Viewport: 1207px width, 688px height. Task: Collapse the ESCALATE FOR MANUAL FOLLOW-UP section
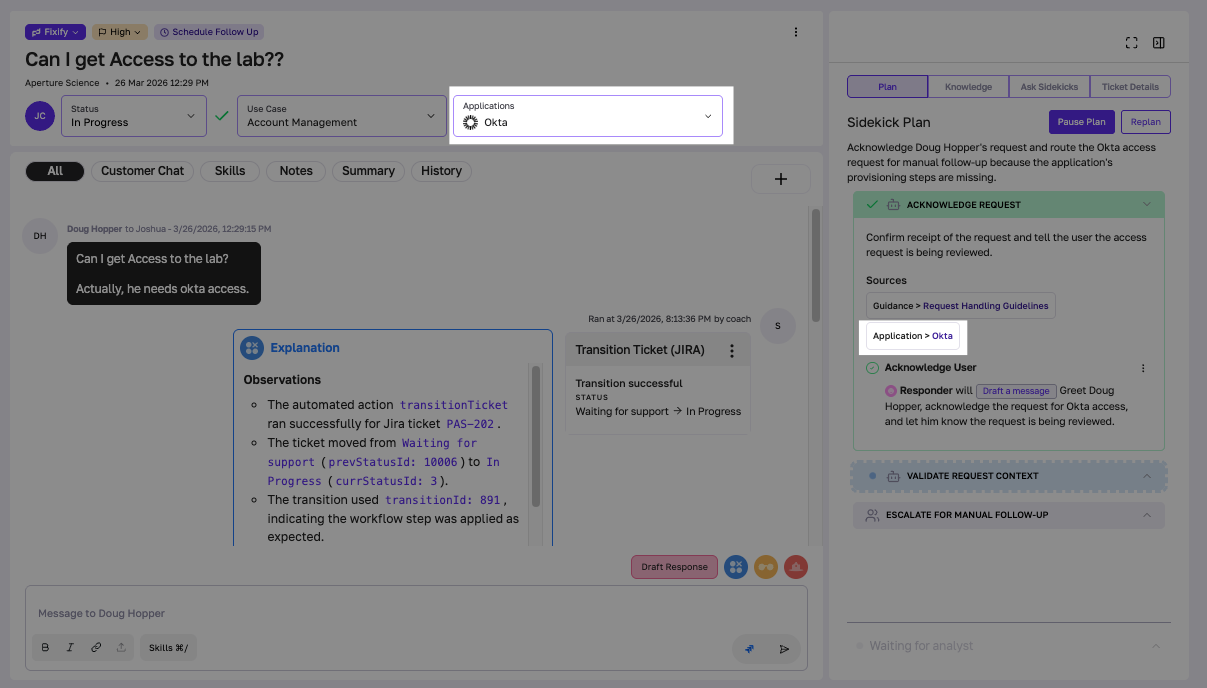click(1147, 514)
